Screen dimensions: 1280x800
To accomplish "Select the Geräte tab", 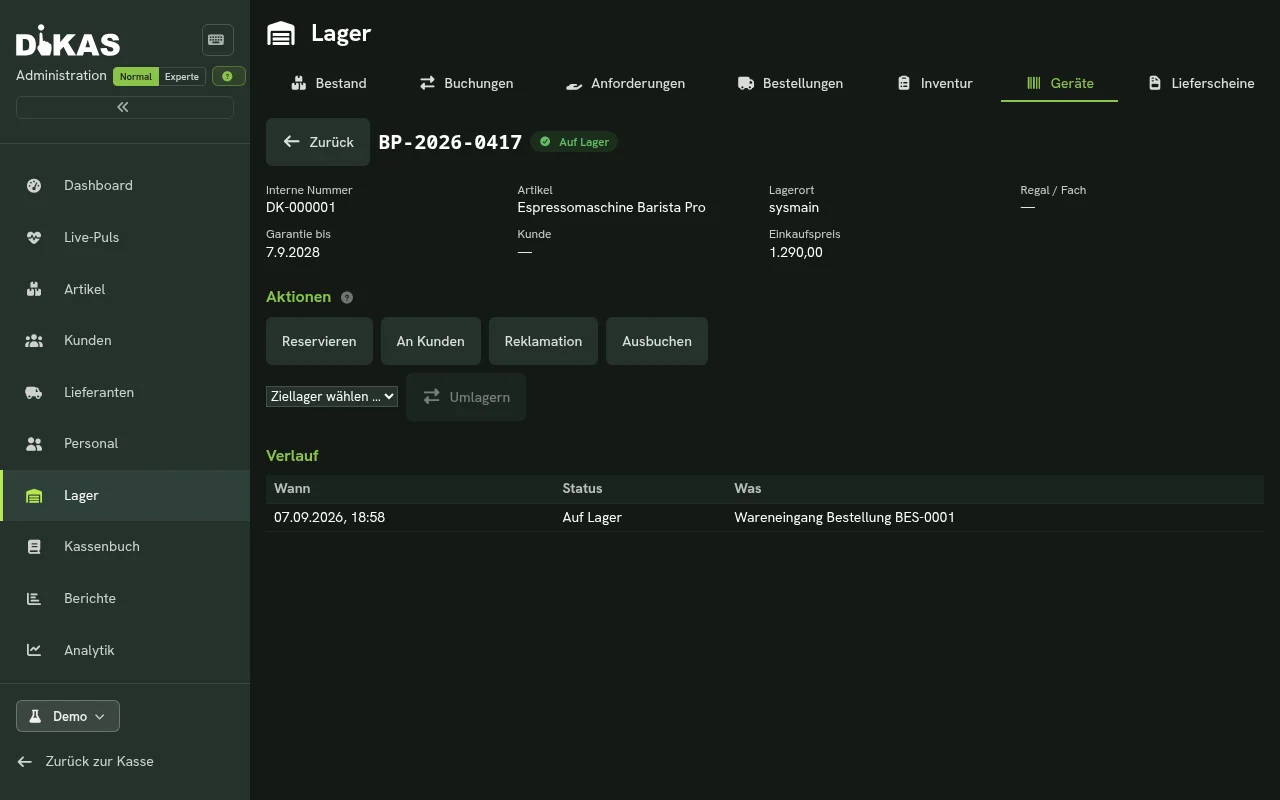I will pos(1059,83).
